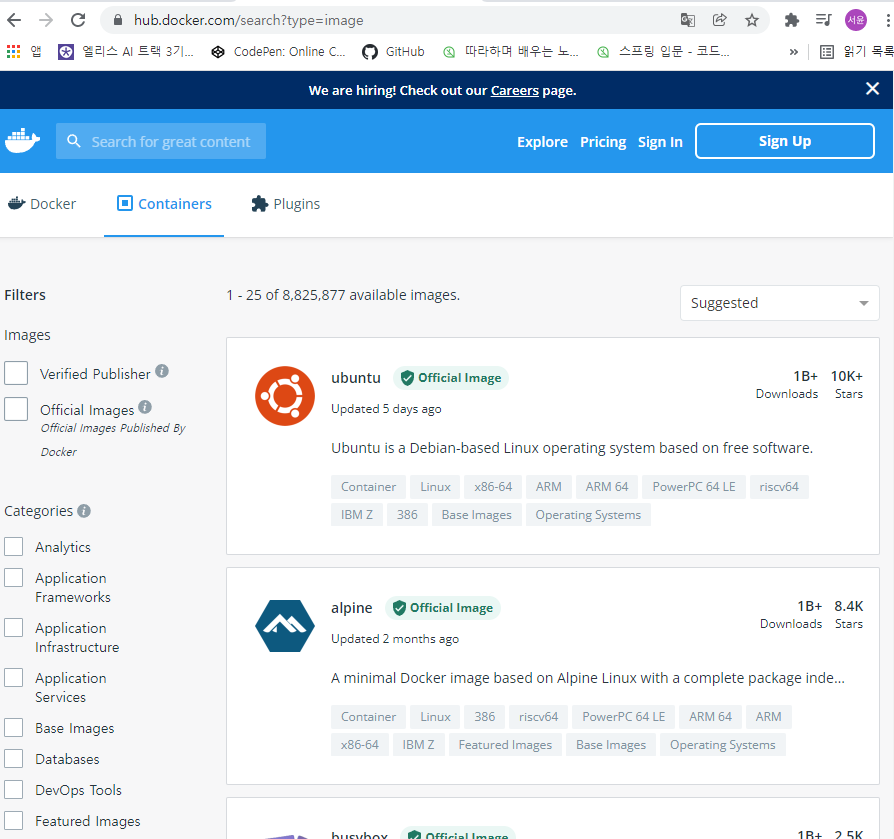Click the translate page icon in address bar

[688, 21]
